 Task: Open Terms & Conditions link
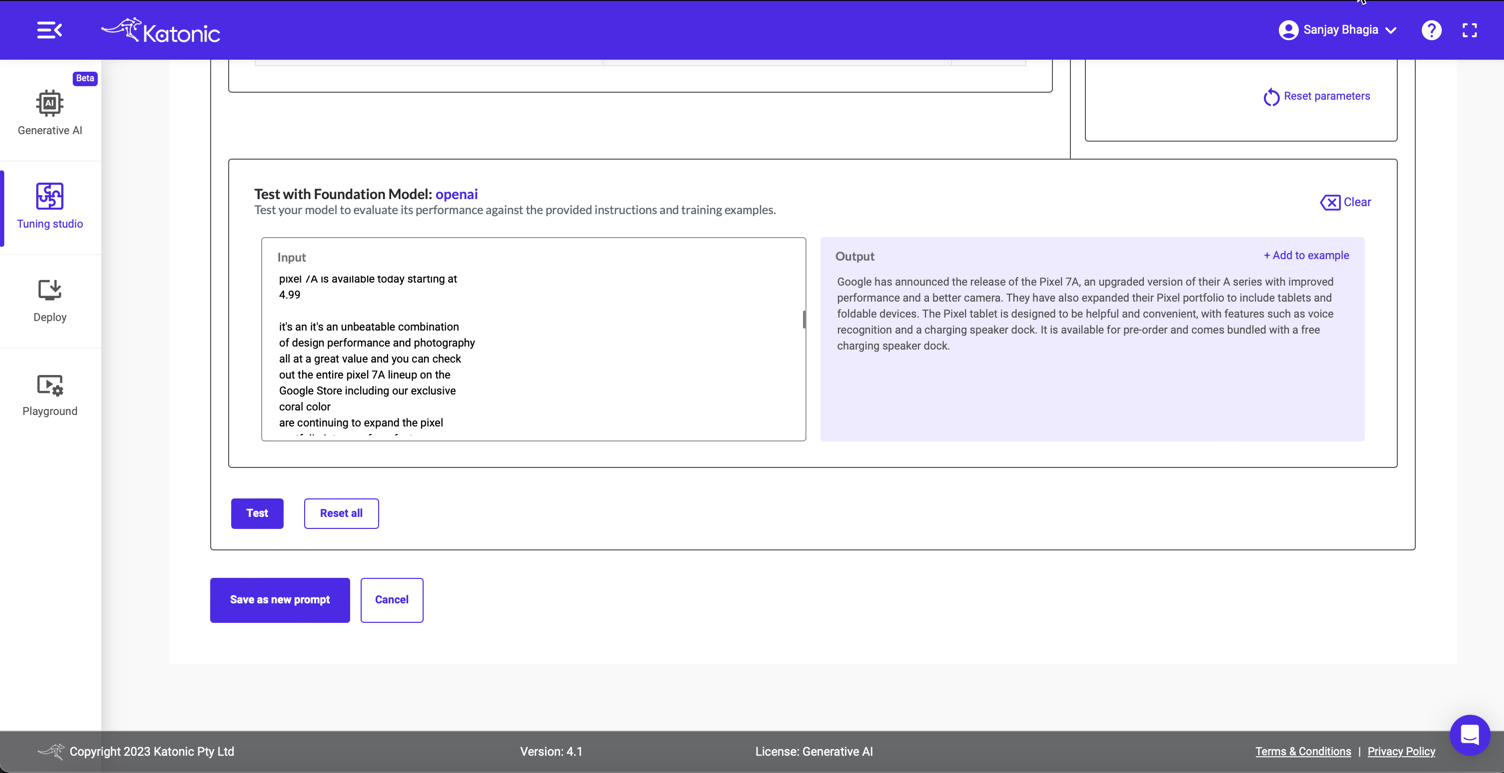pyautogui.click(x=1303, y=751)
